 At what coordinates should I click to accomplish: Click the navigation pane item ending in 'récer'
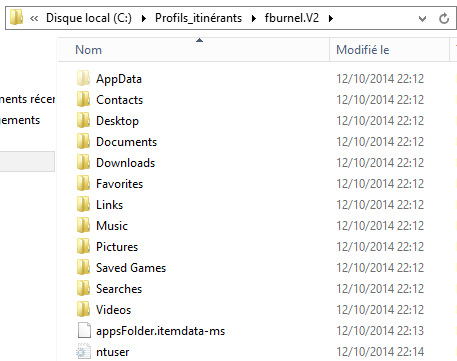(27, 99)
